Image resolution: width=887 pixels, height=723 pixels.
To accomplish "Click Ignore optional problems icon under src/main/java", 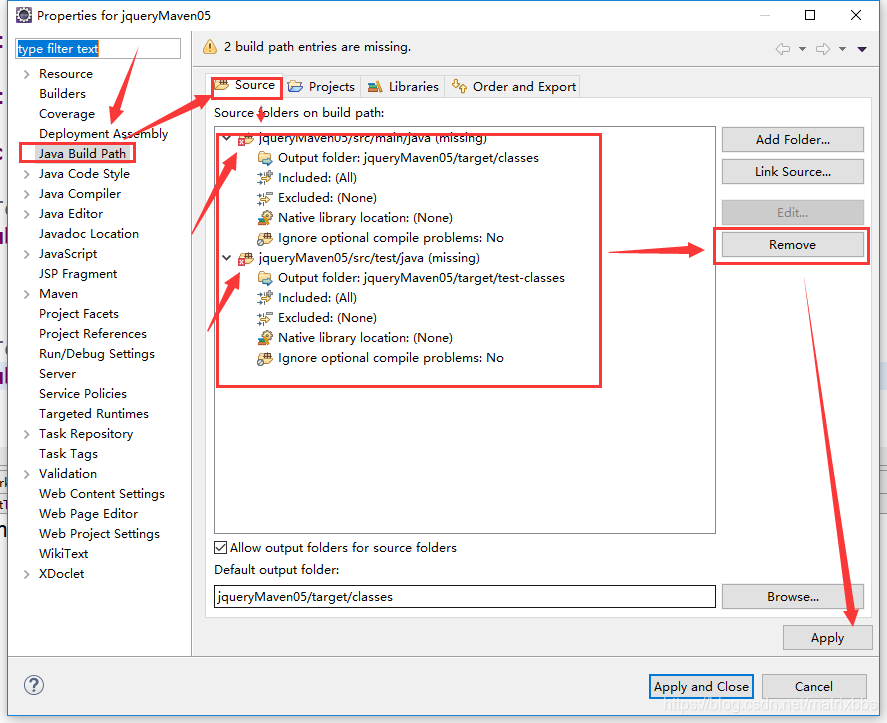I will pos(265,238).
